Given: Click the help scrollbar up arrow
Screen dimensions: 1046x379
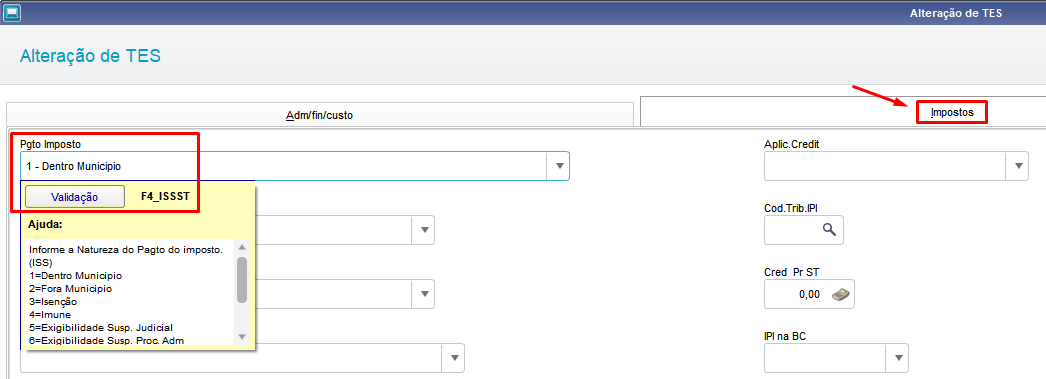Looking at the screenshot, I should point(241,247).
